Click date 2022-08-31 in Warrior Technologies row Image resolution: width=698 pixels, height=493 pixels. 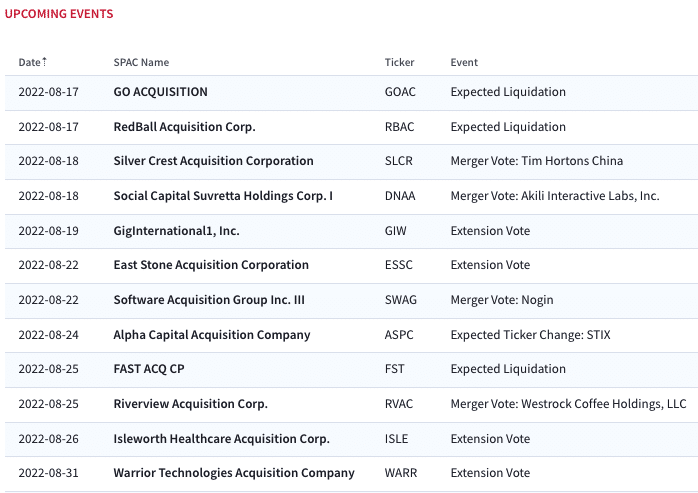point(49,473)
